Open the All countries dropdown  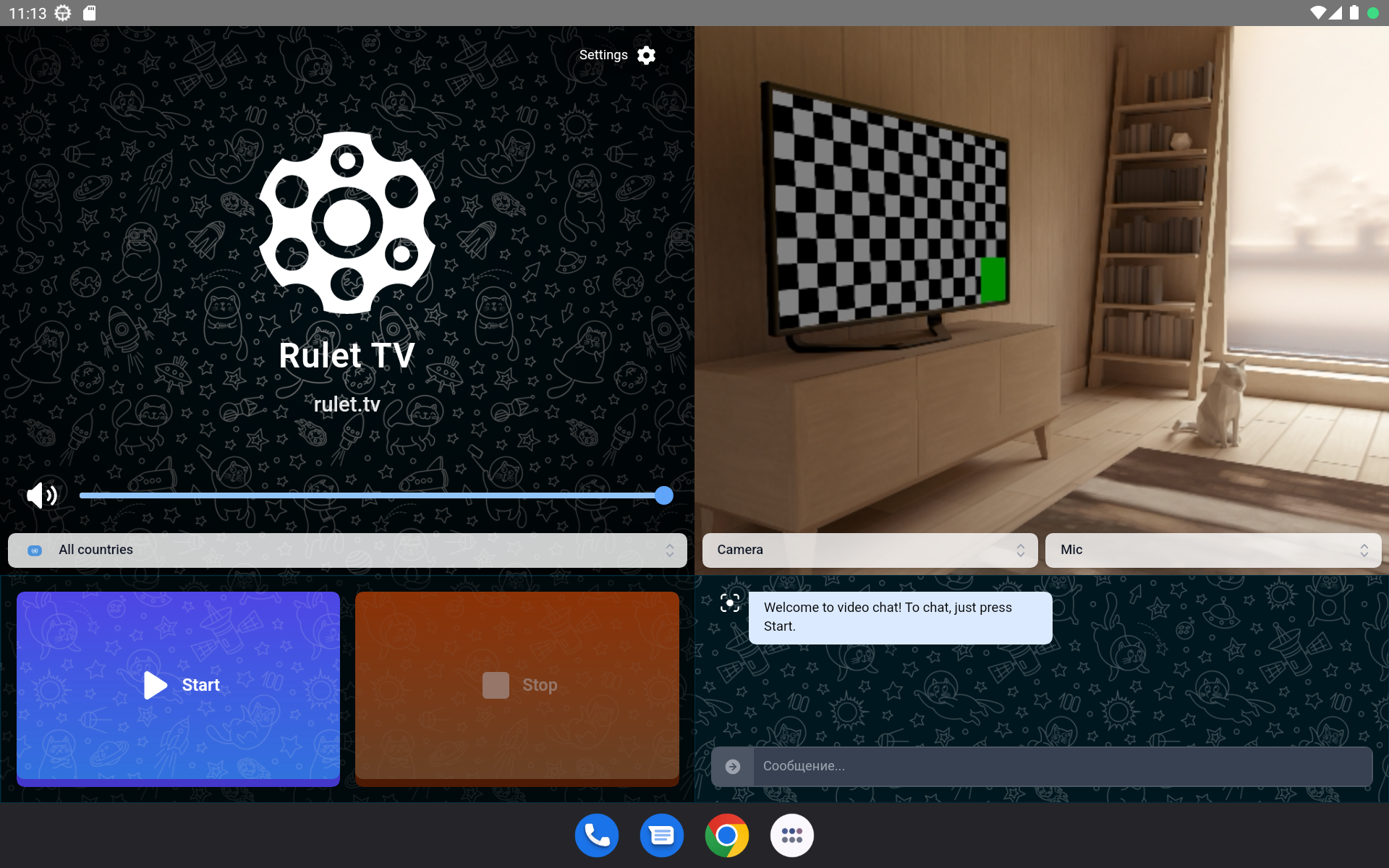[347, 550]
